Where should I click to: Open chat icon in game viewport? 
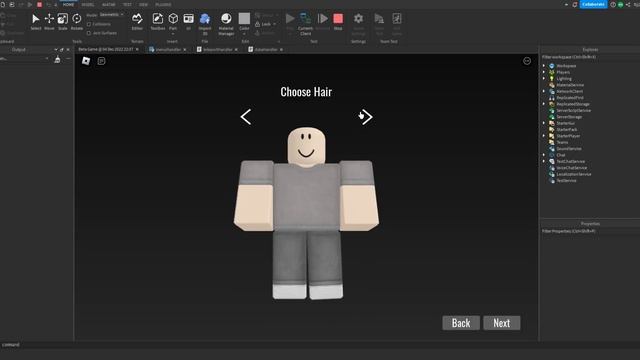click(101, 61)
